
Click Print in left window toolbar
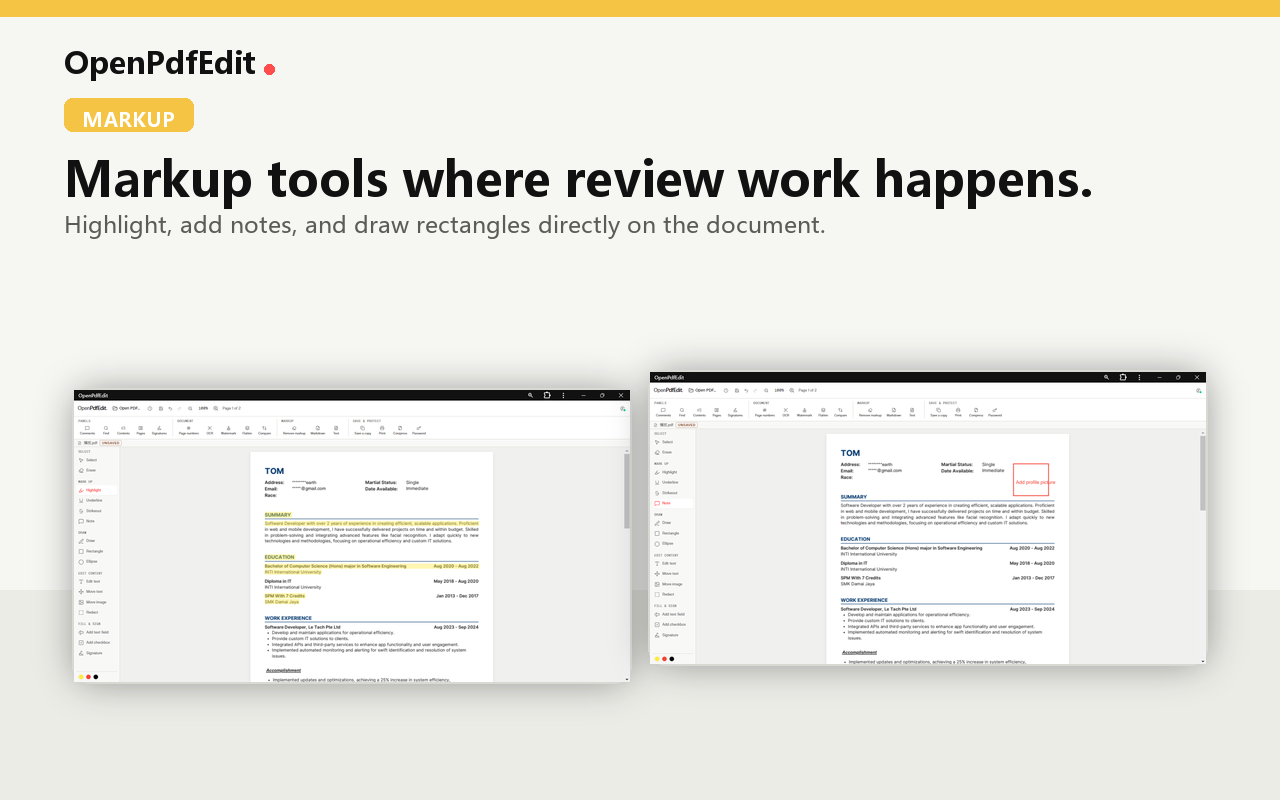point(382,430)
